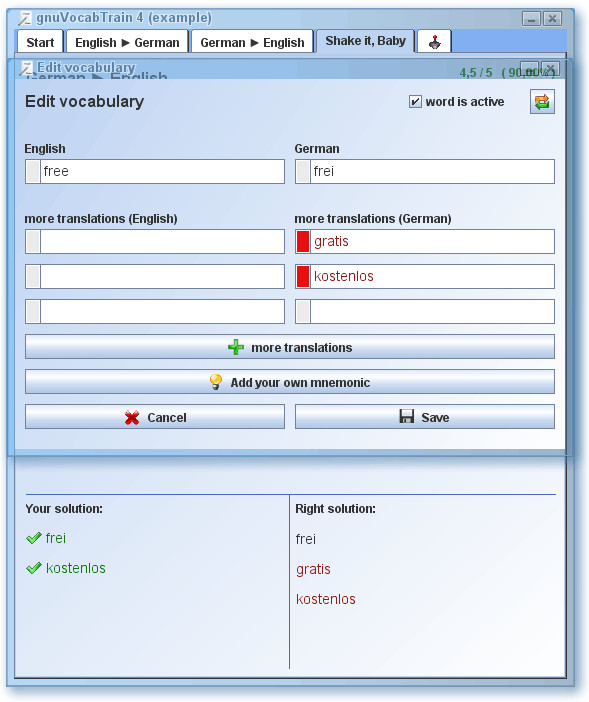Switch to English ► German tab
The height and width of the screenshot is (702, 589).
tap(127, 42)
